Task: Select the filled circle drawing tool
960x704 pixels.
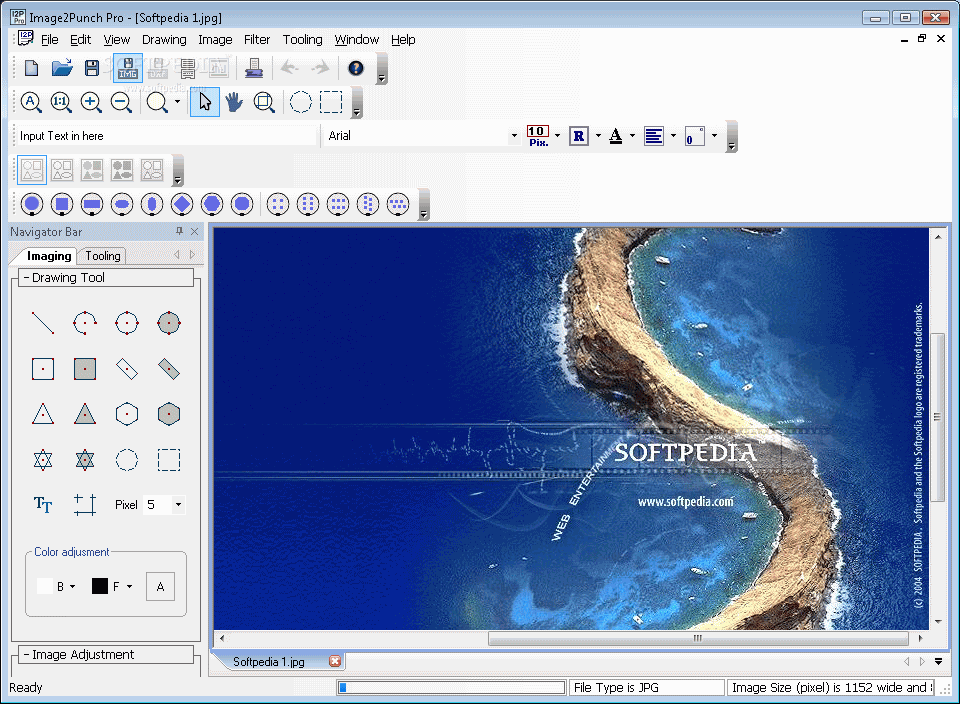Action: tap(168, 323)
